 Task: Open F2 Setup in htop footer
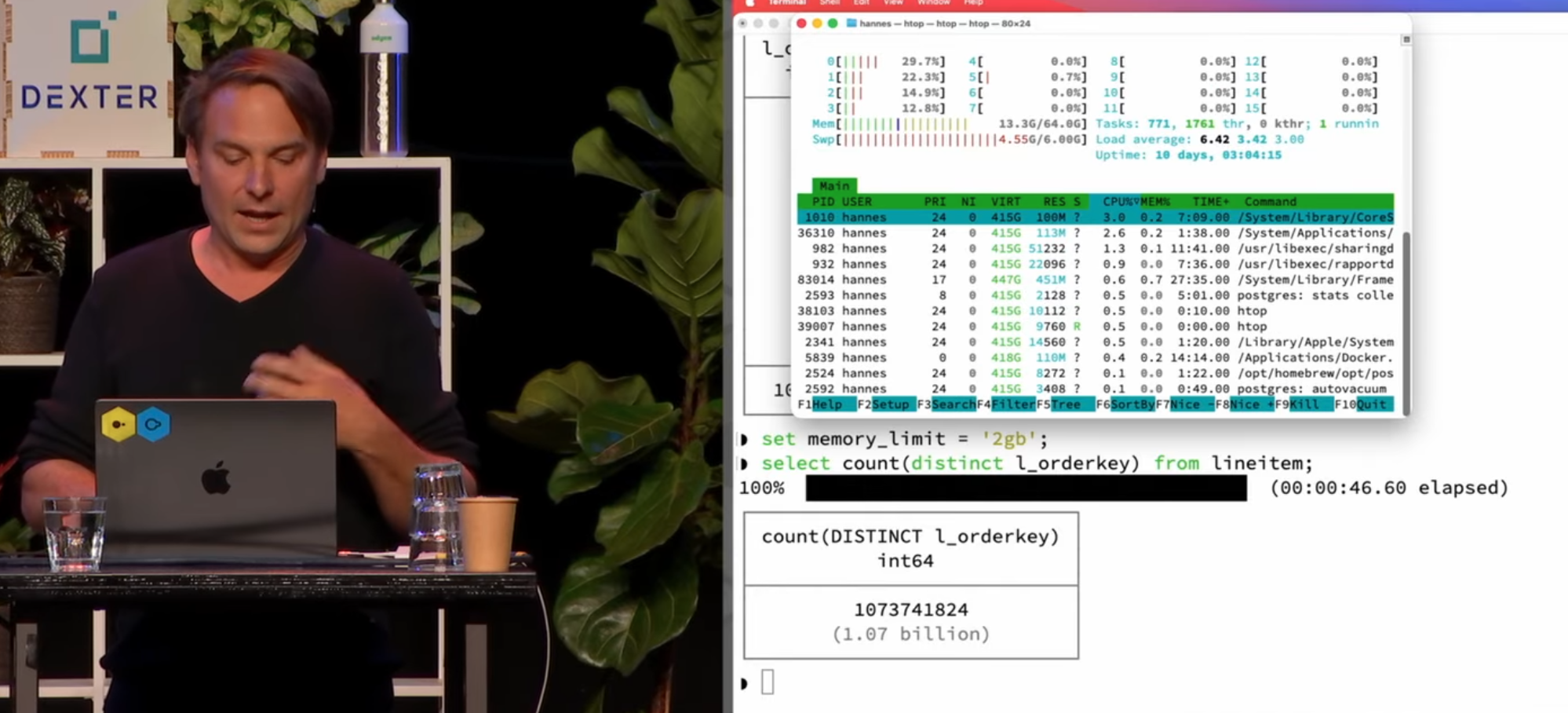coord(890,404)
